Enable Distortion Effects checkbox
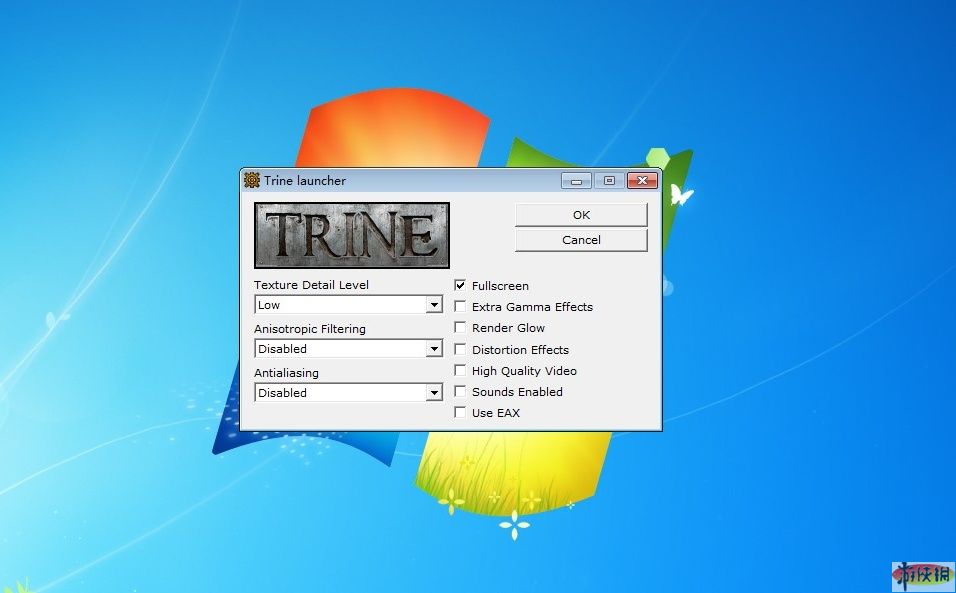The width and height of the screenshot is (956, 593). tap(460, 350)
